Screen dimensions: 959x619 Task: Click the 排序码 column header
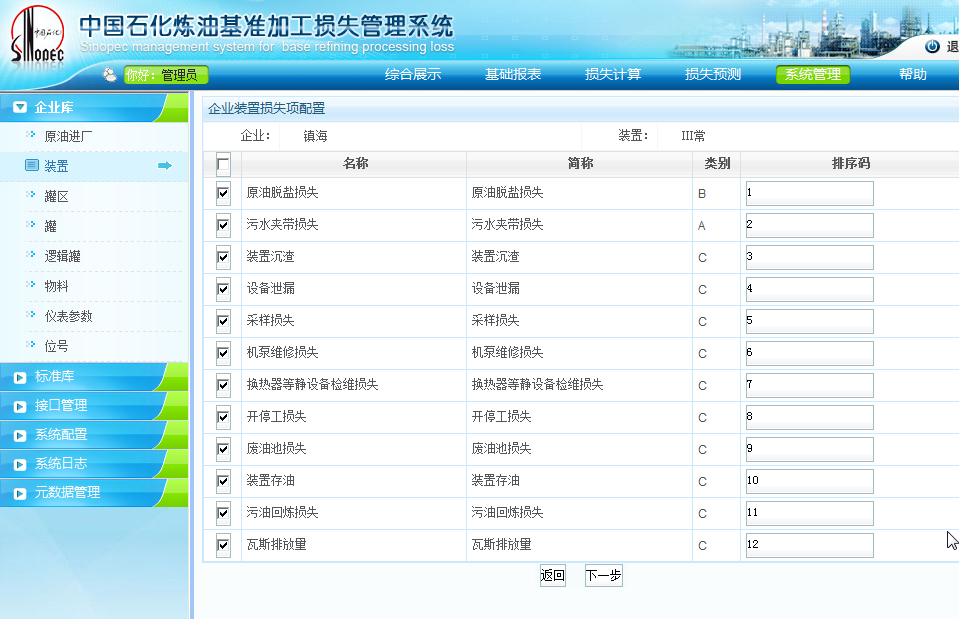click(851, 163)
